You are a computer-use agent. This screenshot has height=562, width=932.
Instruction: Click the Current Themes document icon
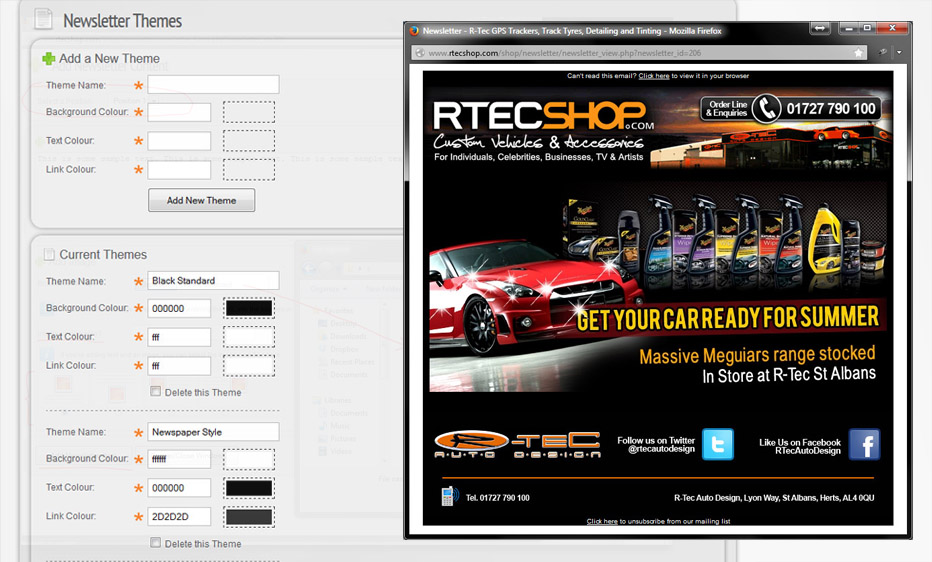point(49,255)
